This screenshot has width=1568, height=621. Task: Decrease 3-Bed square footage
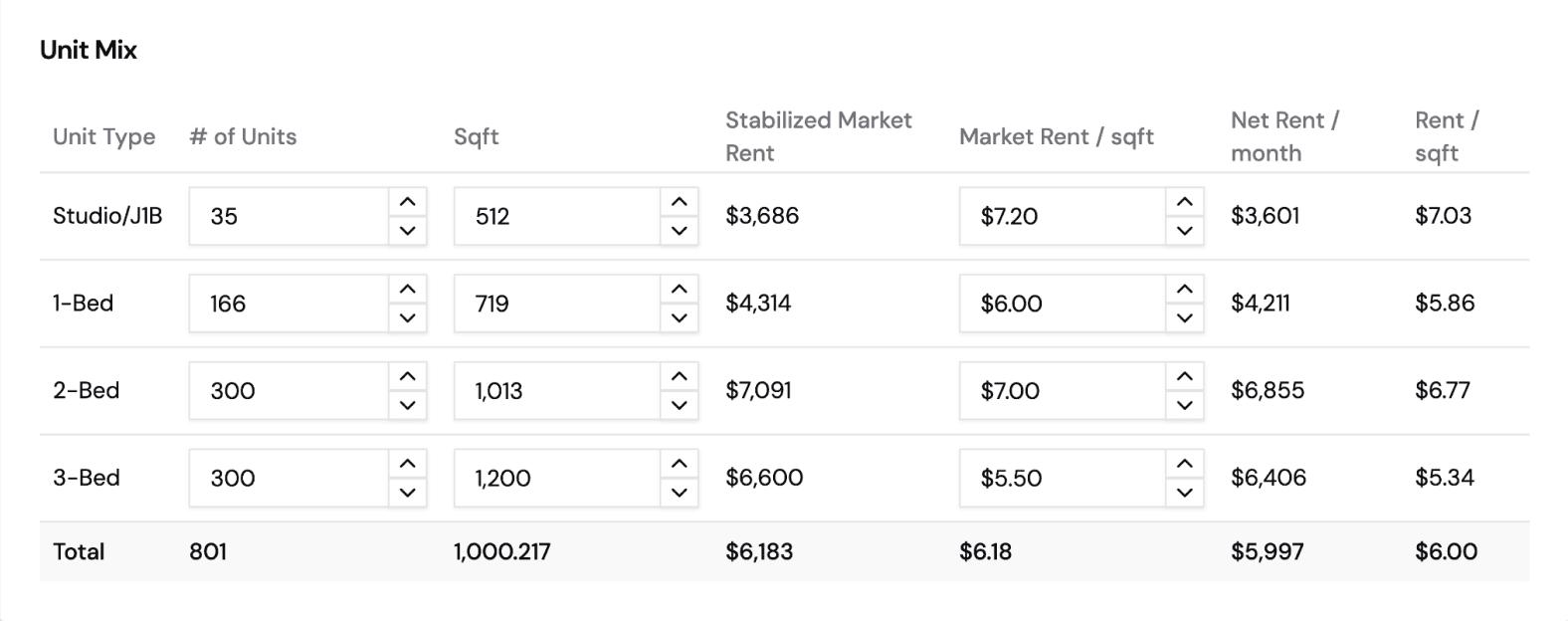pyautogui.click(x=679, y=493)
